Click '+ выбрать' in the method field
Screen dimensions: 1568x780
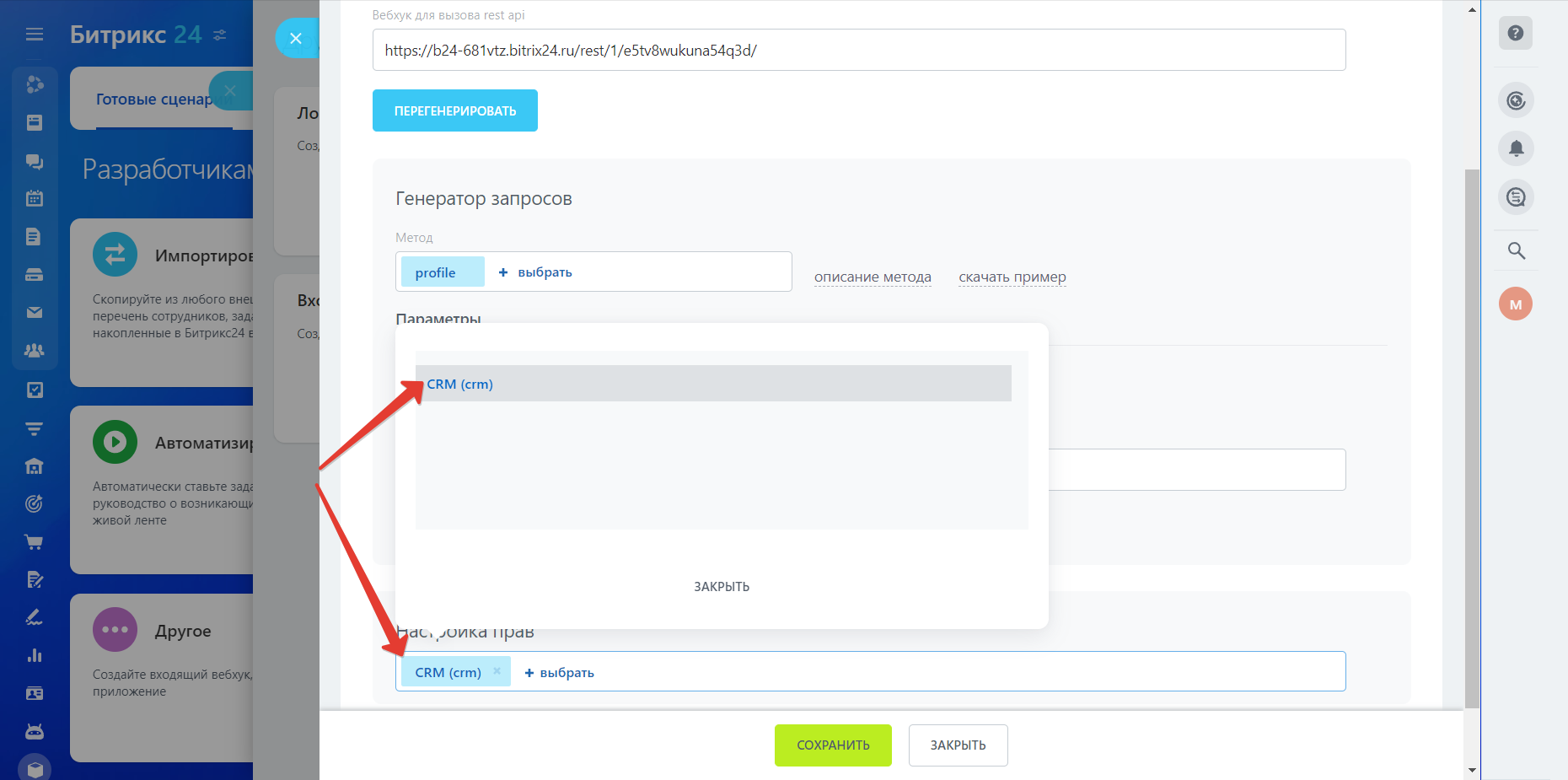[535, 272]
